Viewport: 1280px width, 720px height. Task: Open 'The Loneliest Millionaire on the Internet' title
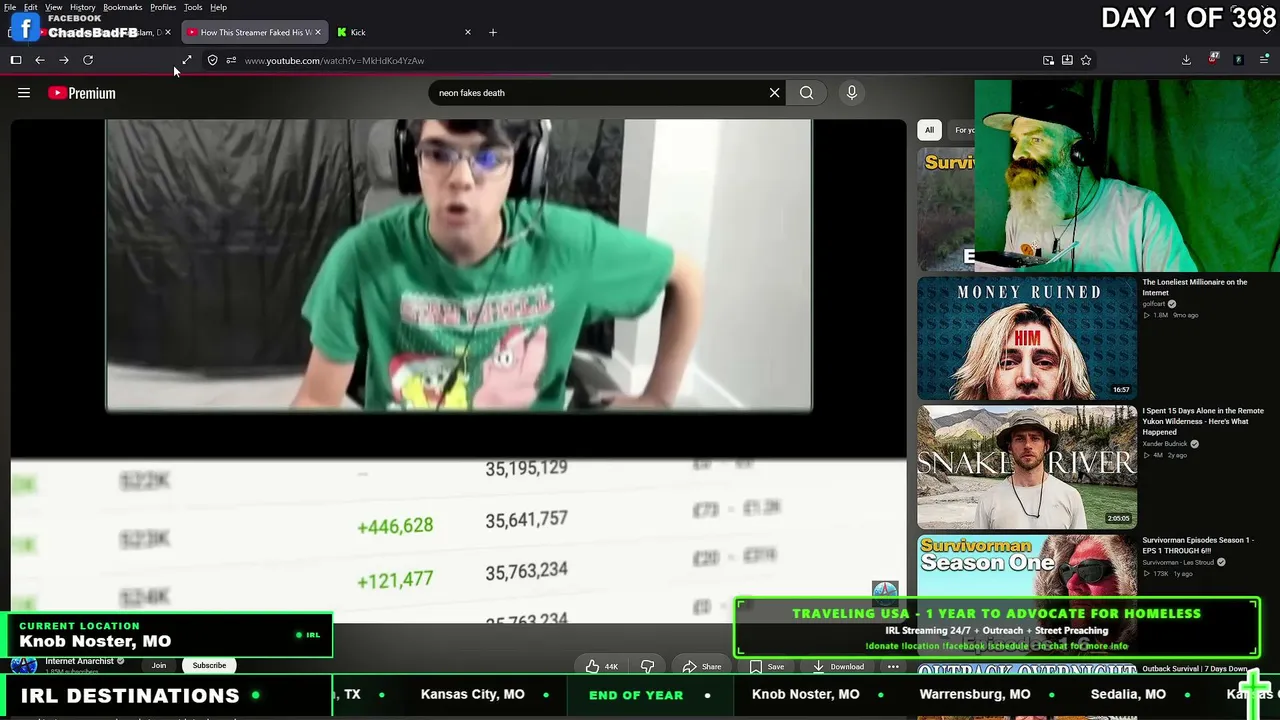(1195, 287)
